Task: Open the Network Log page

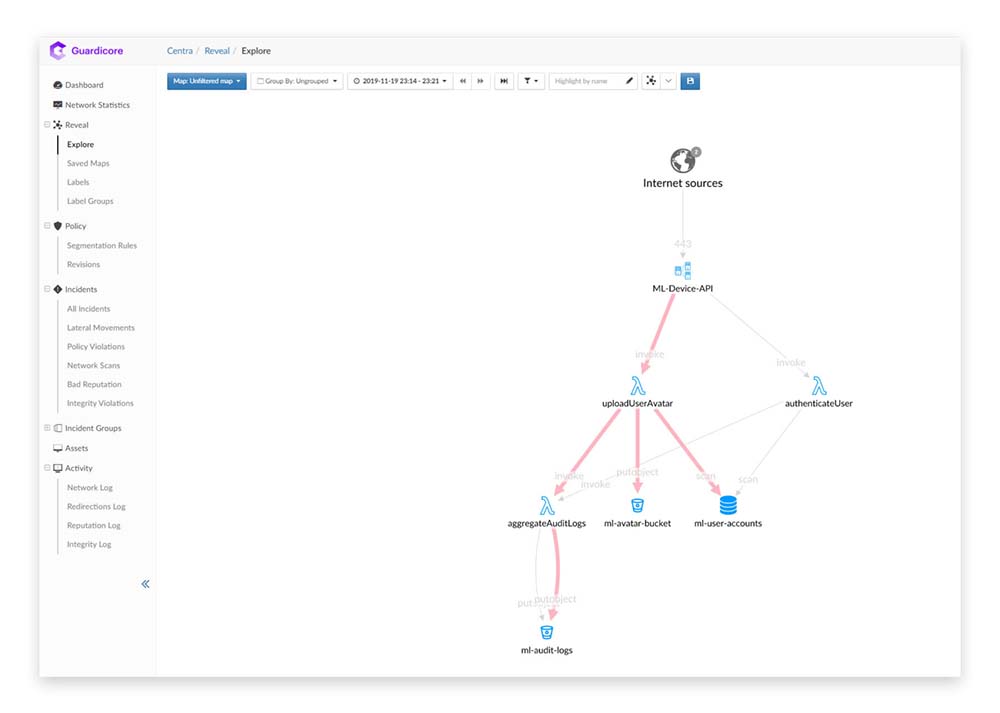Action: point(89,487)
